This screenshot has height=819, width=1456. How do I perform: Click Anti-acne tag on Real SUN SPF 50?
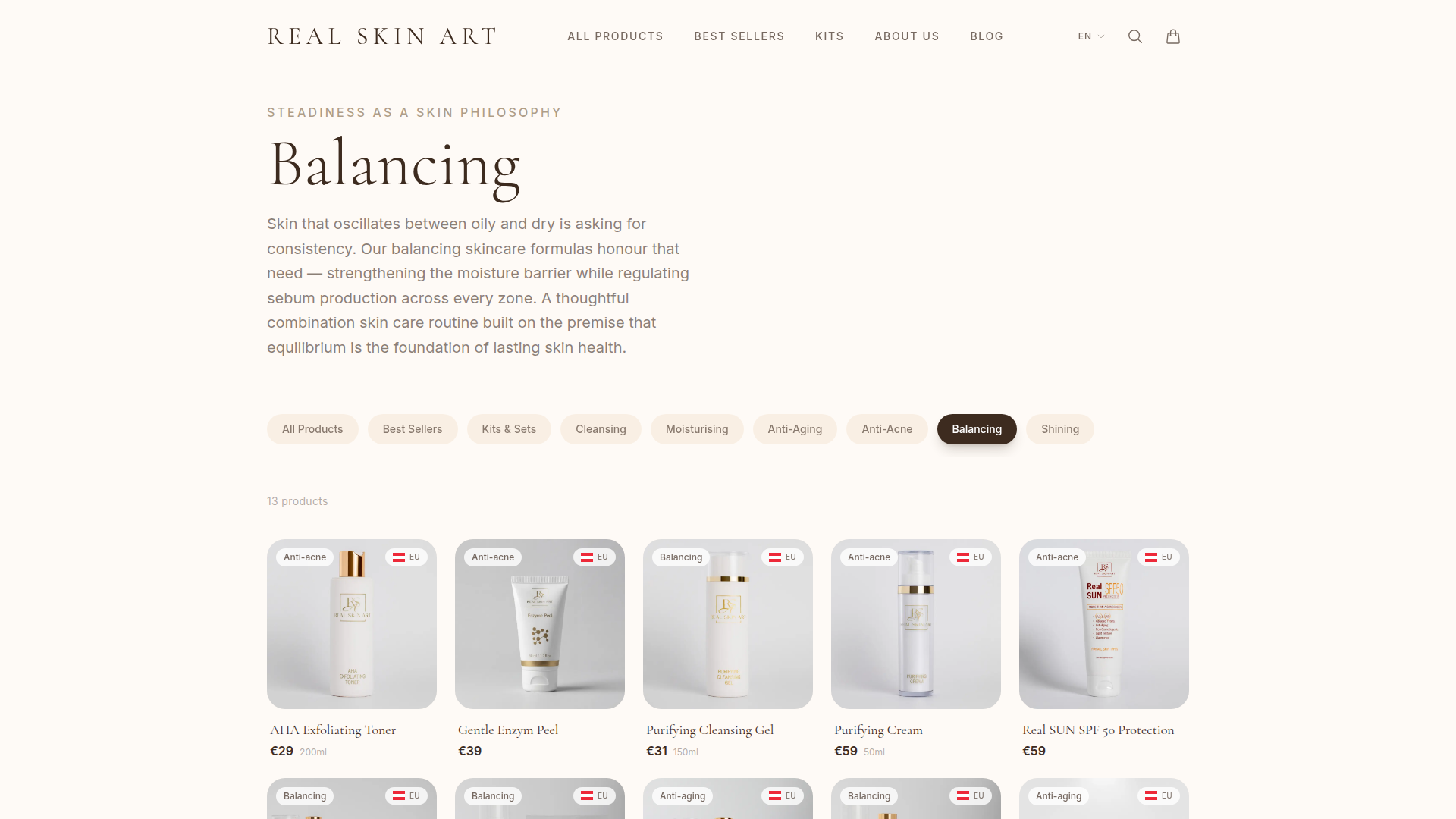[x=1057, y=557]
